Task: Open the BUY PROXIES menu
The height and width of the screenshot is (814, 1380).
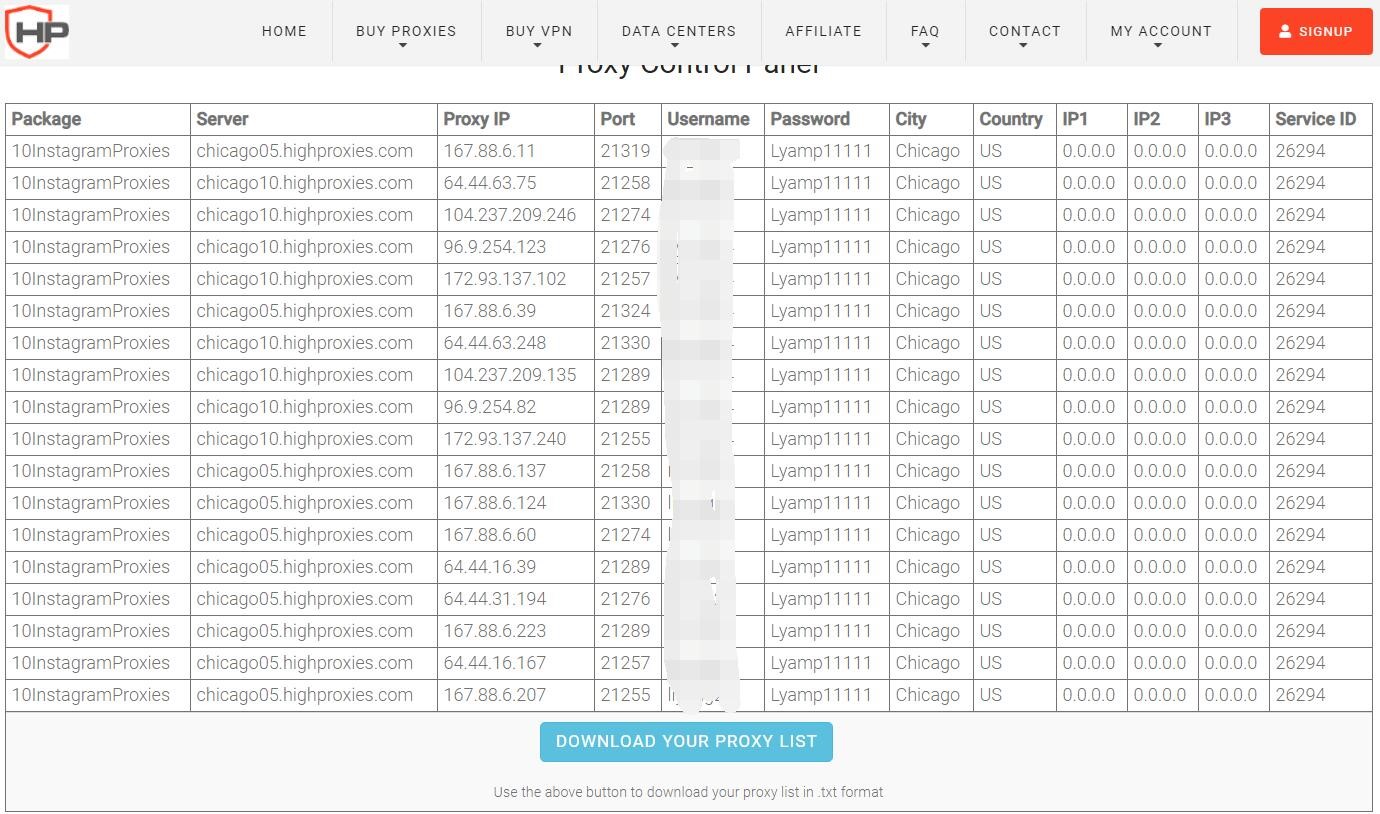Action: pyautogui.click(x=406, y=31)
